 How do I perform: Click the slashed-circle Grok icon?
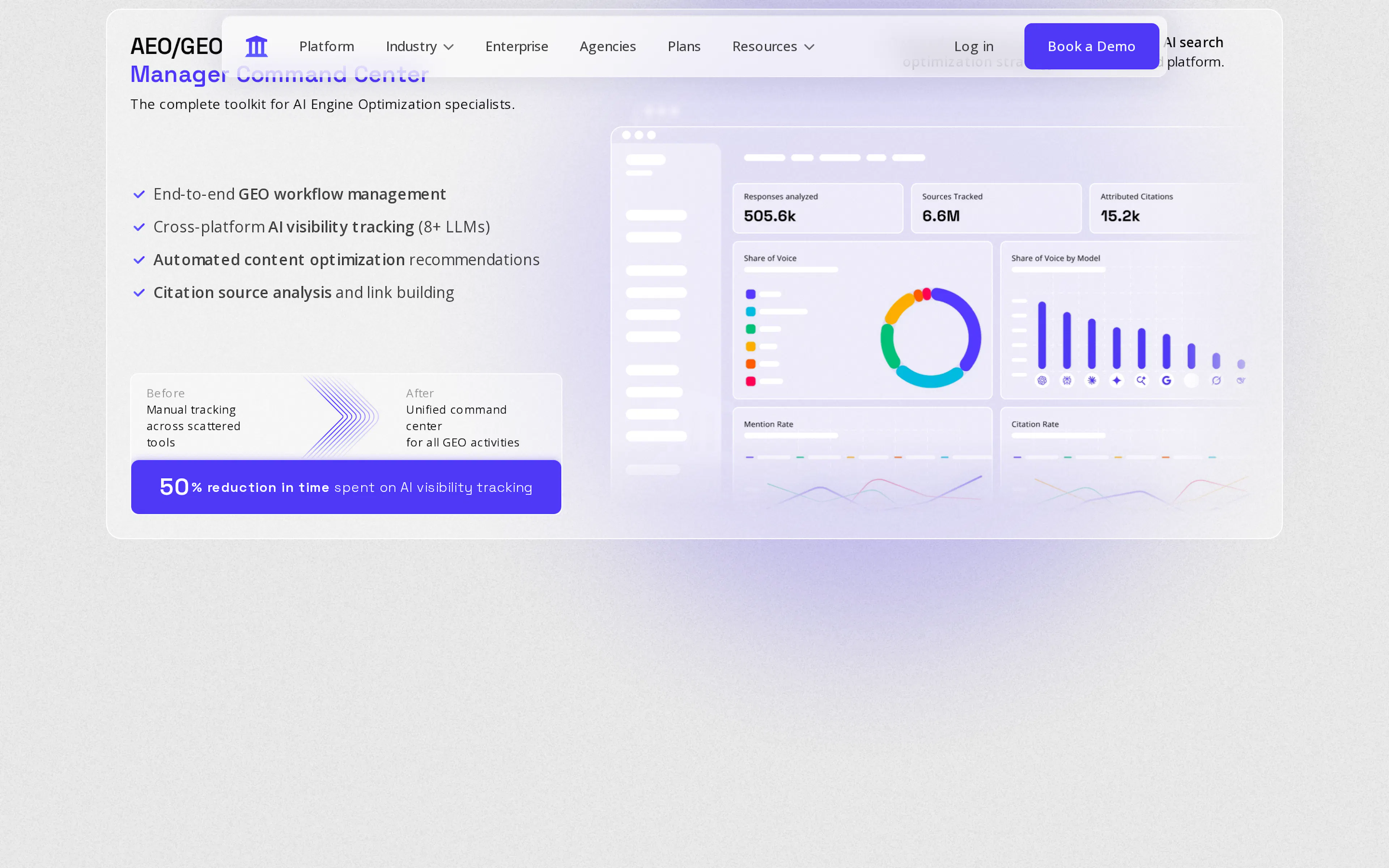1216,380
